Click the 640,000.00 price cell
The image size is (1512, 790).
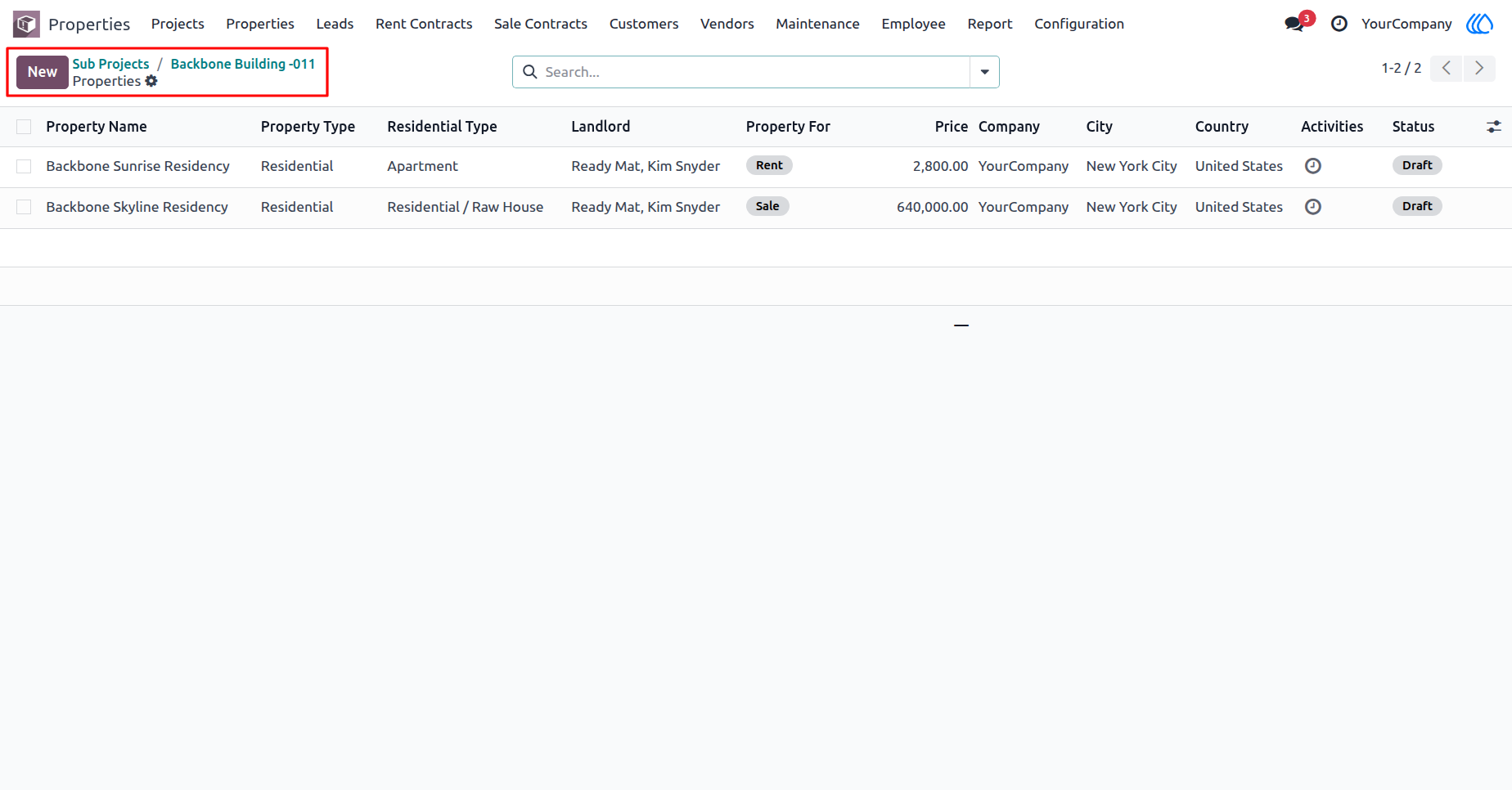tap(932, 207)
